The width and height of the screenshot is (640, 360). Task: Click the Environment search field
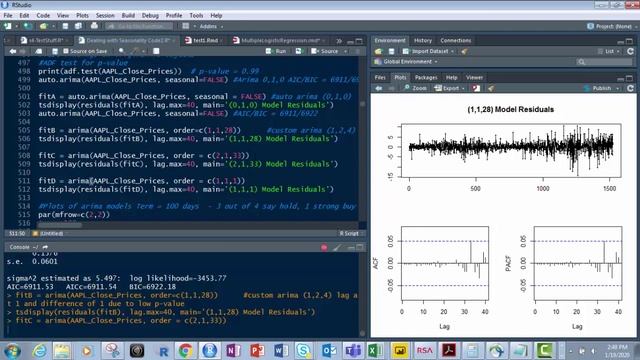pyautogui.click(x=605, y=62)
